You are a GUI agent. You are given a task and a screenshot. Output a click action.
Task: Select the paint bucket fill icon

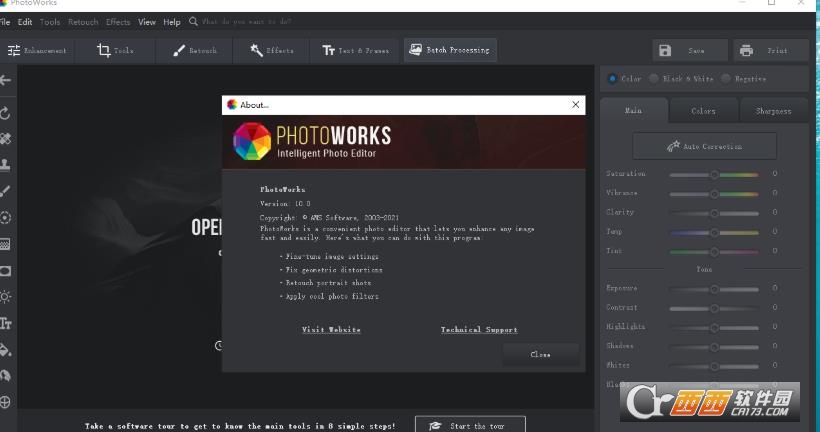point(5,349)
